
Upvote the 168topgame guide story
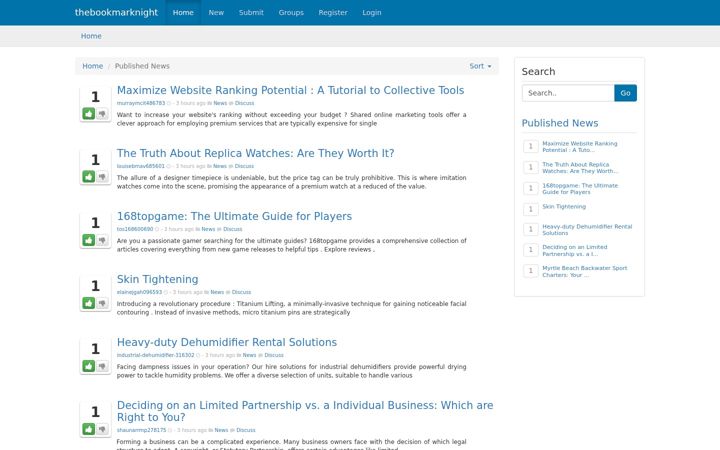coord(89,240)
